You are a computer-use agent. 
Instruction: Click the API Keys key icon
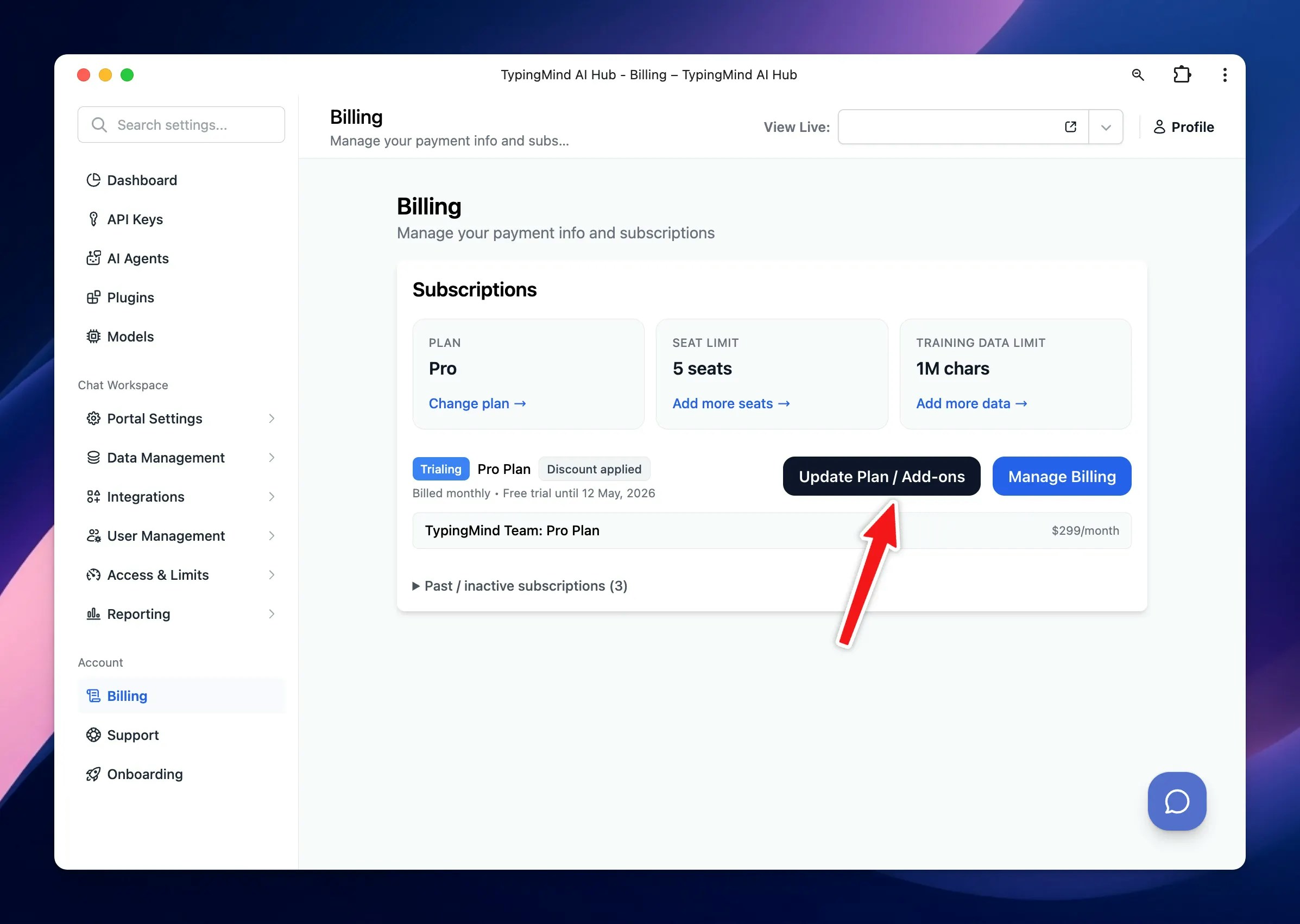coord(93,220)
